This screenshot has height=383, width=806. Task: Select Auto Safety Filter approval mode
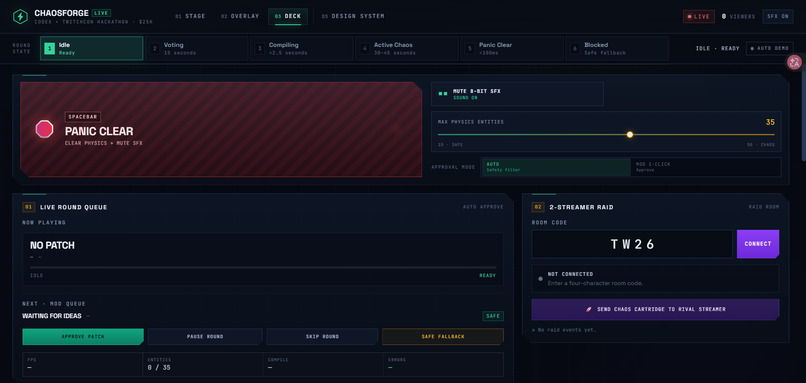[x=556, y=167]
